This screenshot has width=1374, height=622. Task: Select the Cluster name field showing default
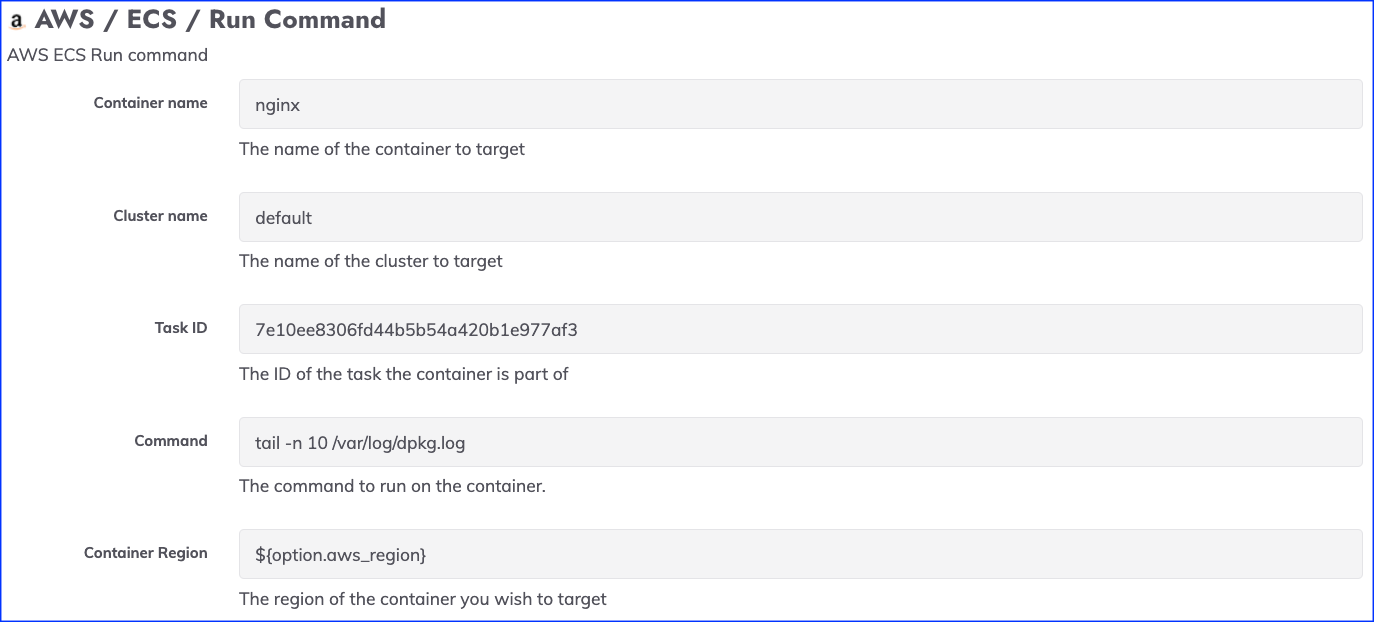click(800, 217)
